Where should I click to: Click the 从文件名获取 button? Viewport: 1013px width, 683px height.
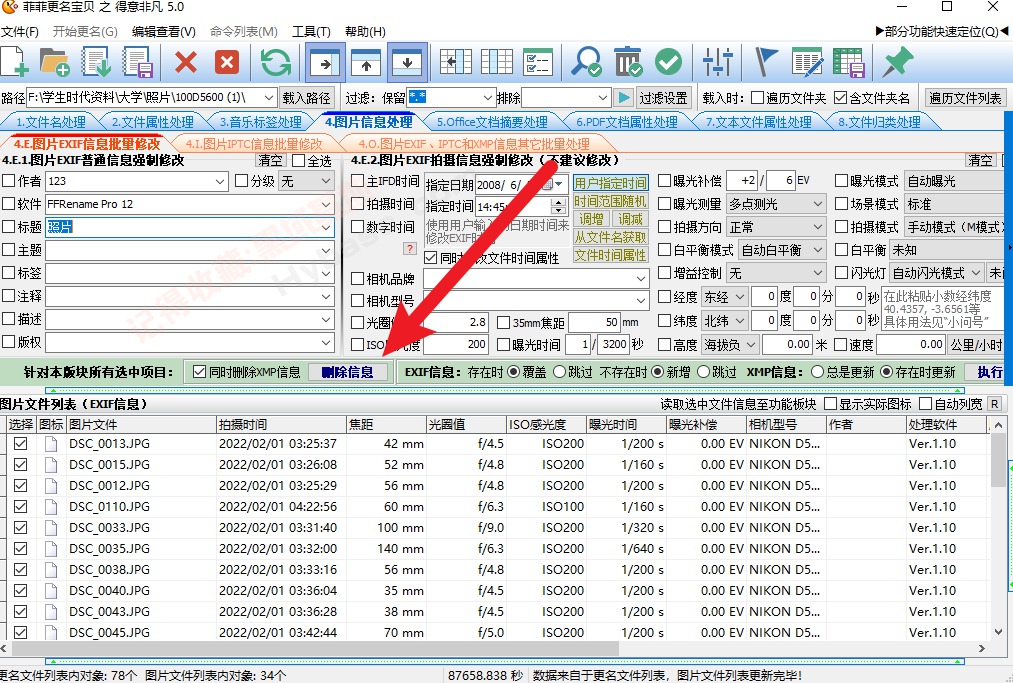click(611, 237)
